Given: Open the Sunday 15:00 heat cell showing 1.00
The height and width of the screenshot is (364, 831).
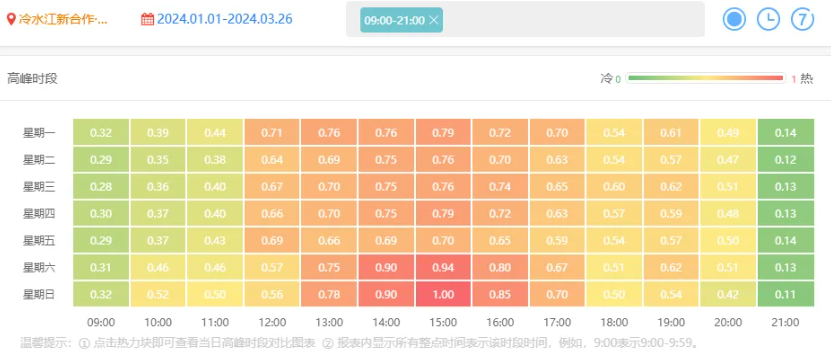Looking at the screenshot, I should (443, 294).
